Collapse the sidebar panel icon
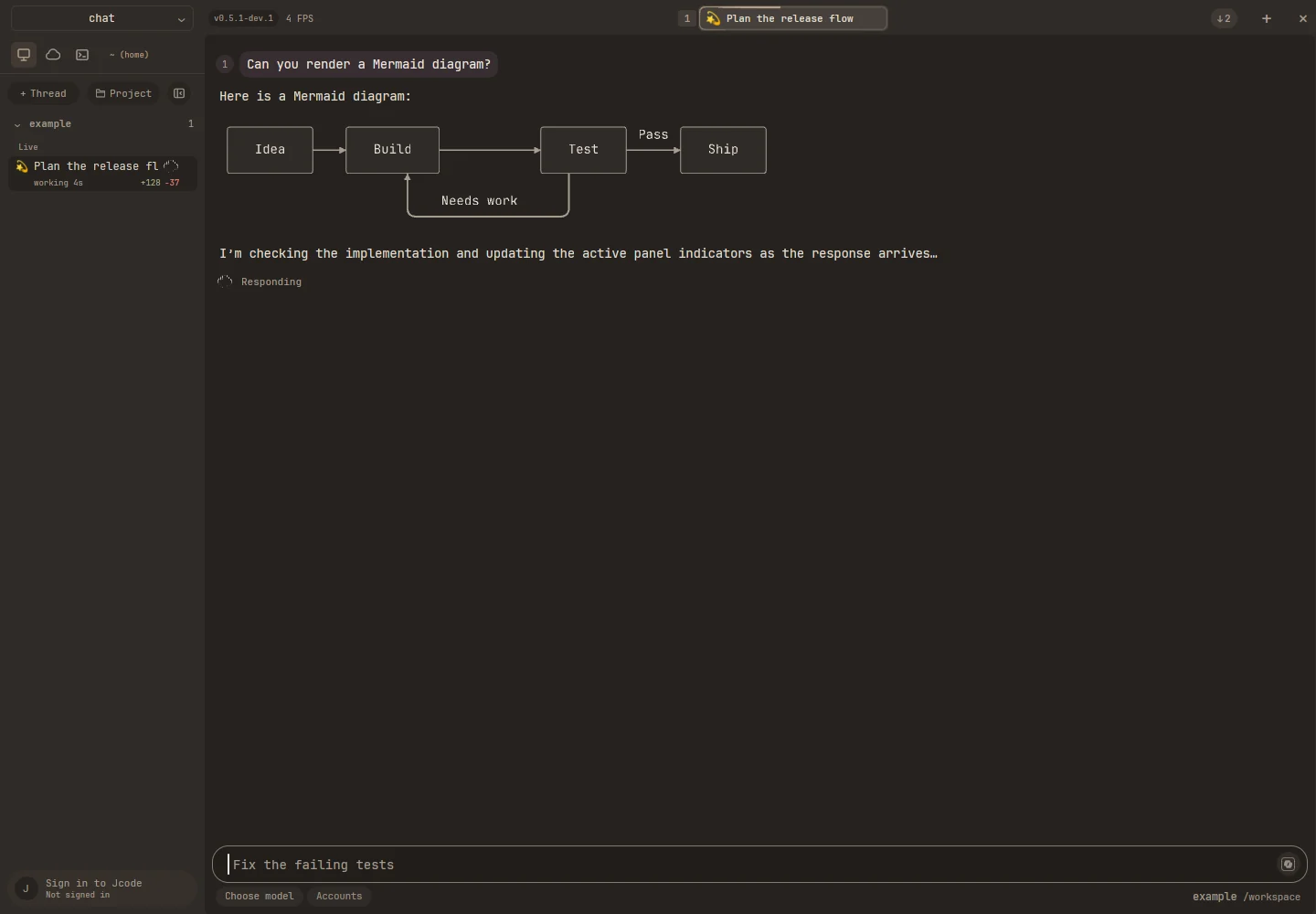This screenshot has height=914, width=1316. (x=179, y=93)
